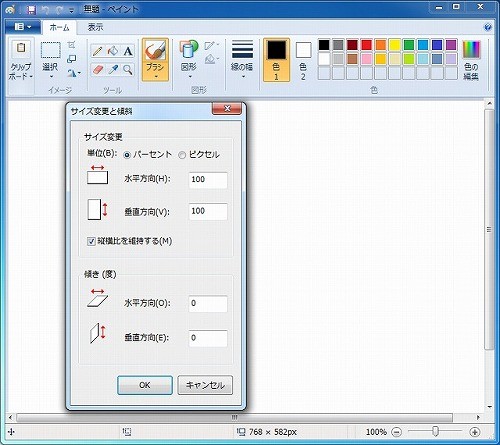This screenshot has width=500, height=445.
Task: Click the キャンセル button
Action: tap(205, 385)
